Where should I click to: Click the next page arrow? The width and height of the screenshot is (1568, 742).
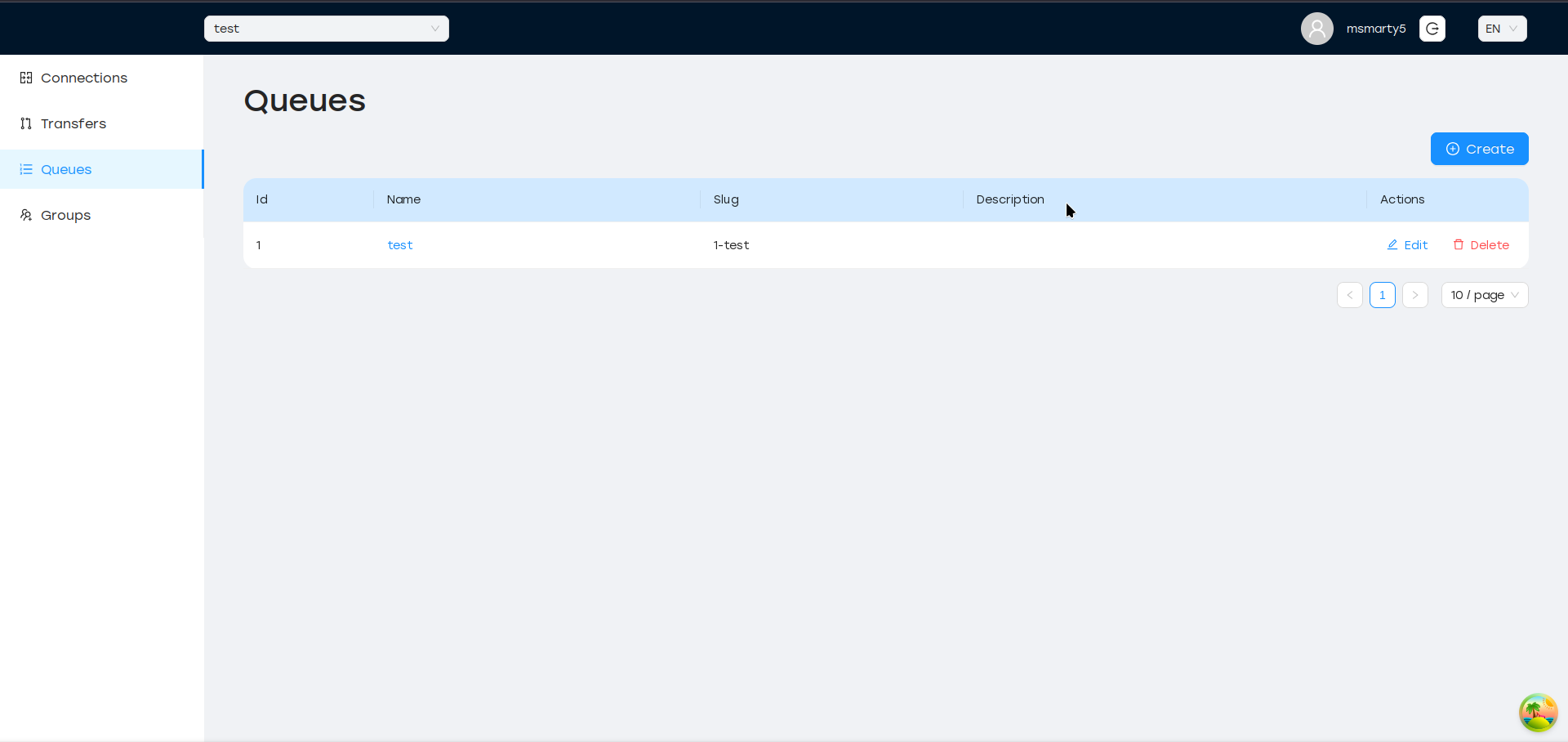[1414, 295]
